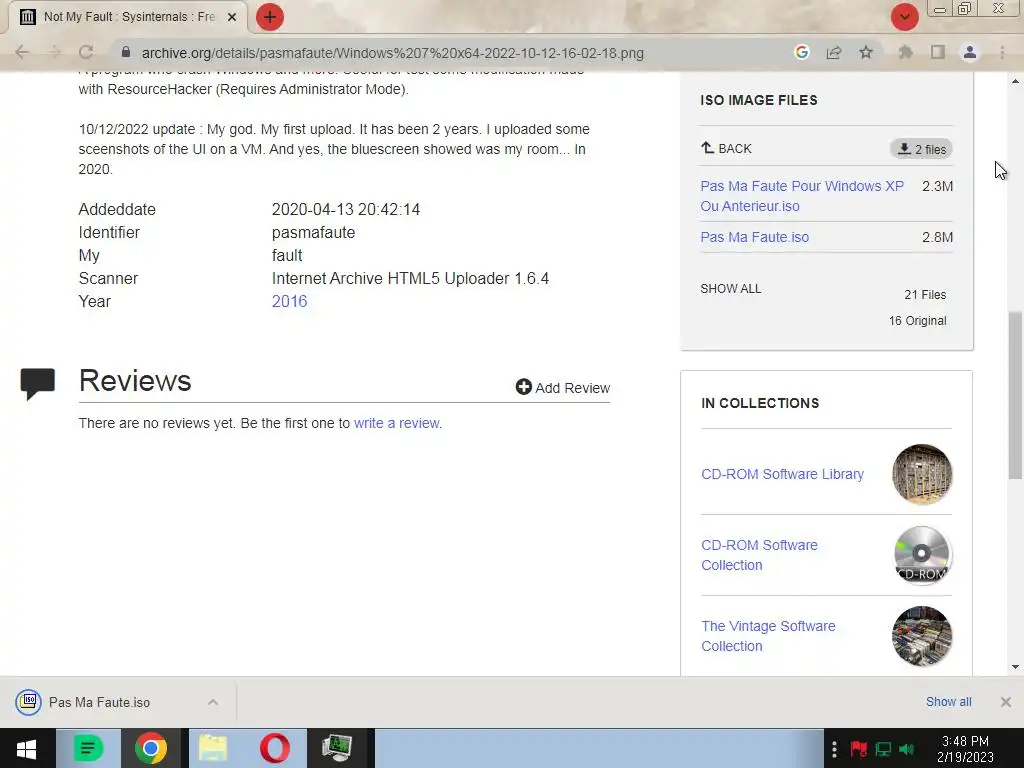Click Vintage Software Collection thumbnail

[x=921, y=636]
